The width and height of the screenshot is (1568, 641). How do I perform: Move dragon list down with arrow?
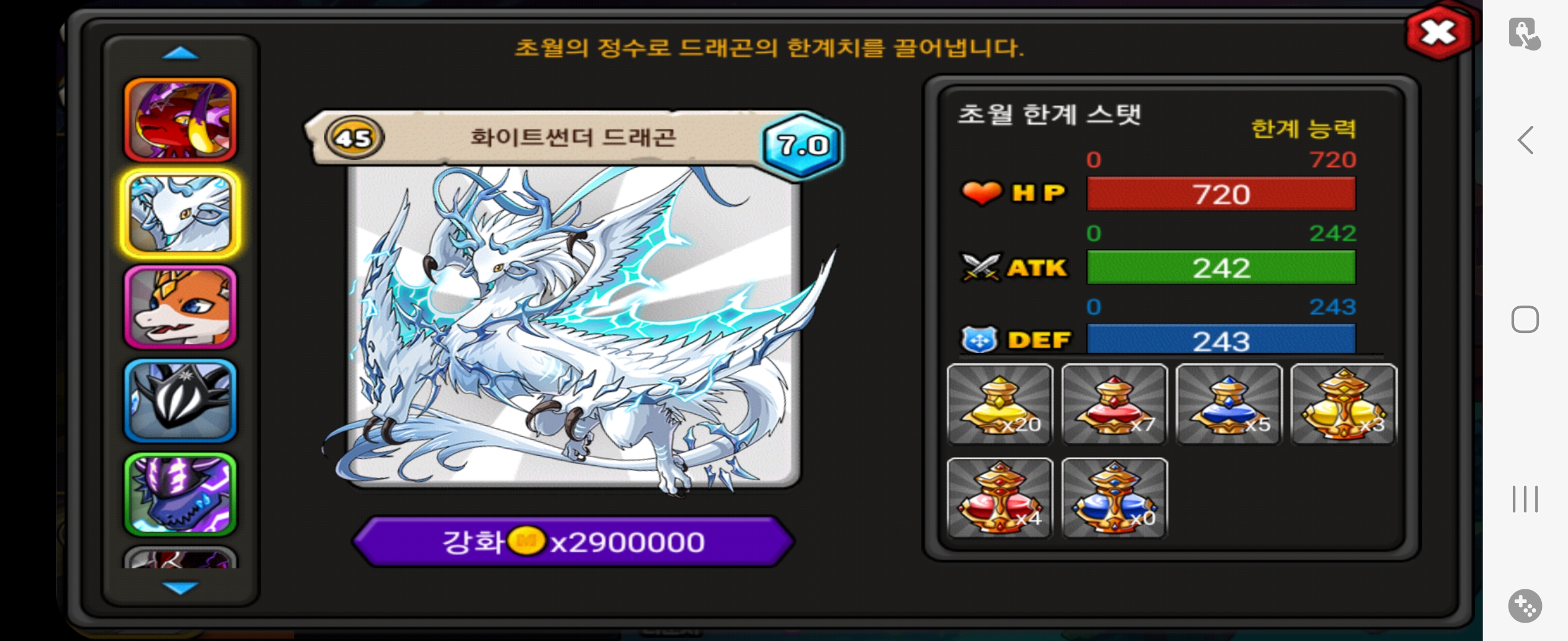(180, 587)
